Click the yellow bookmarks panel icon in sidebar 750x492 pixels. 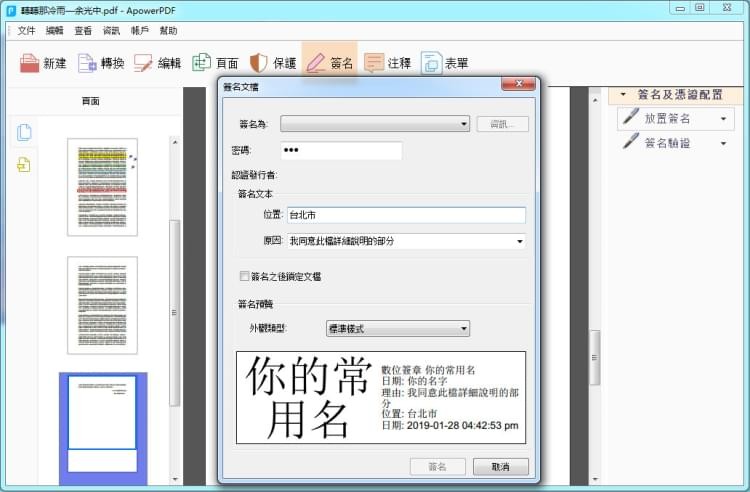23,164
